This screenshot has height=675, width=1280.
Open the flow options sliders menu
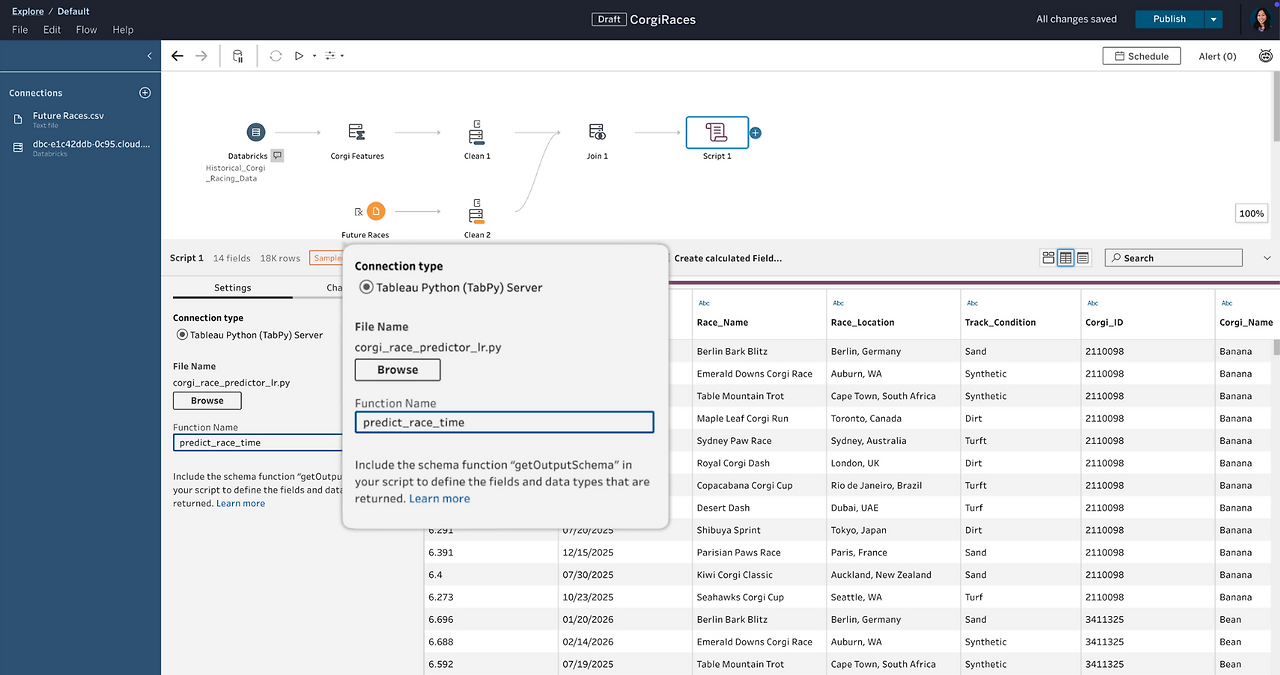click(333, 56)
